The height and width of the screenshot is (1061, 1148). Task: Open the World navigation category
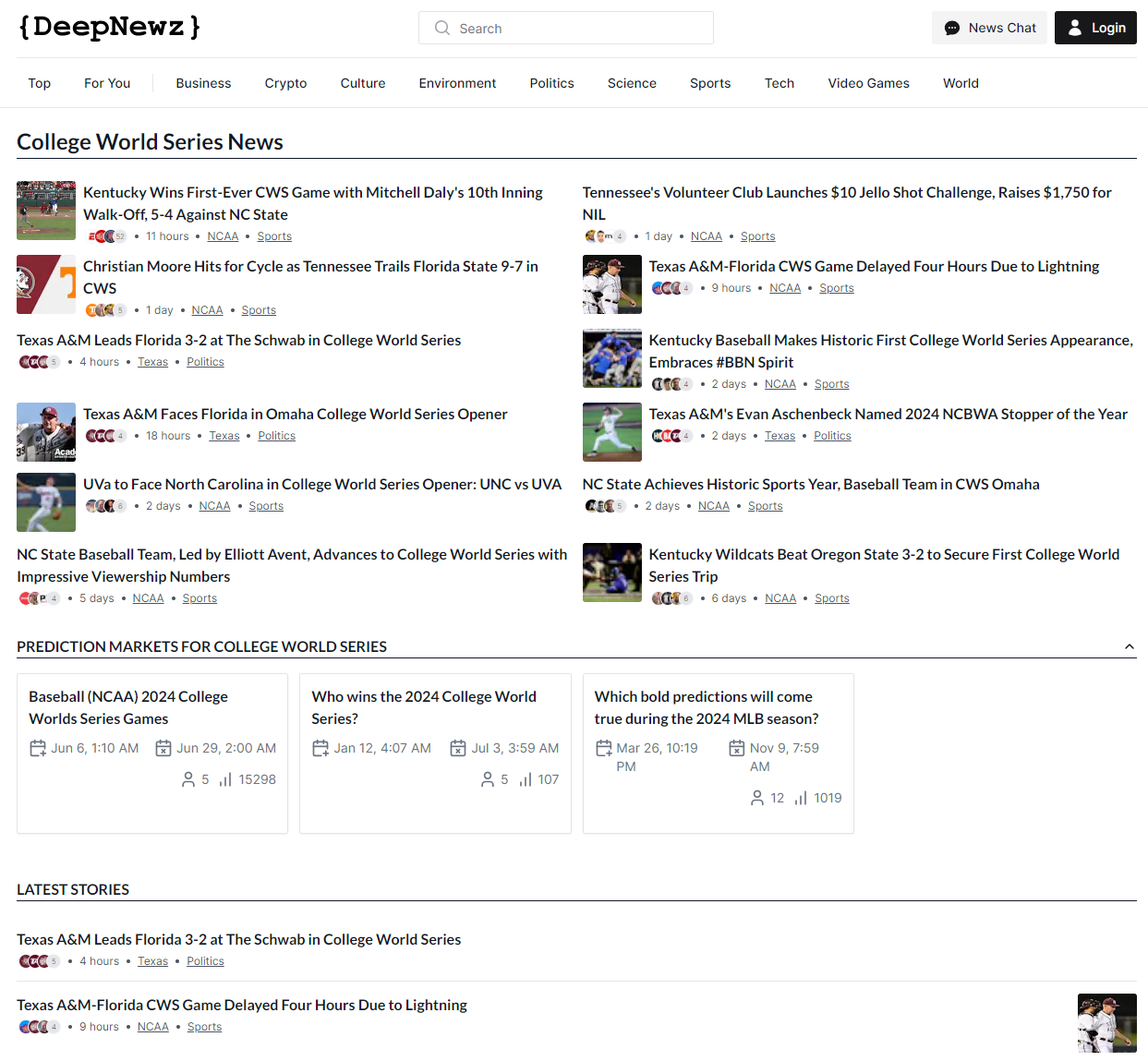tap(961, 83)
